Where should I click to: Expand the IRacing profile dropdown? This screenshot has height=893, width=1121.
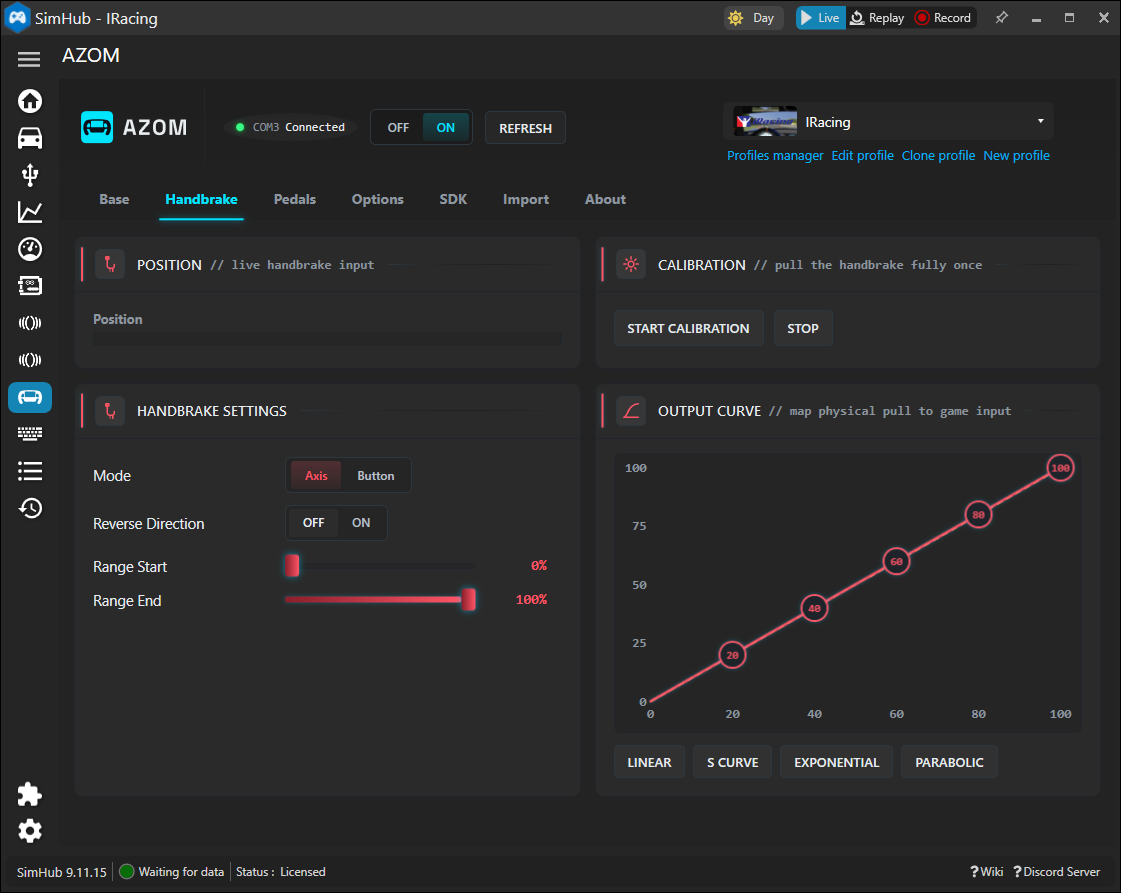click(x=1040, y=122)
